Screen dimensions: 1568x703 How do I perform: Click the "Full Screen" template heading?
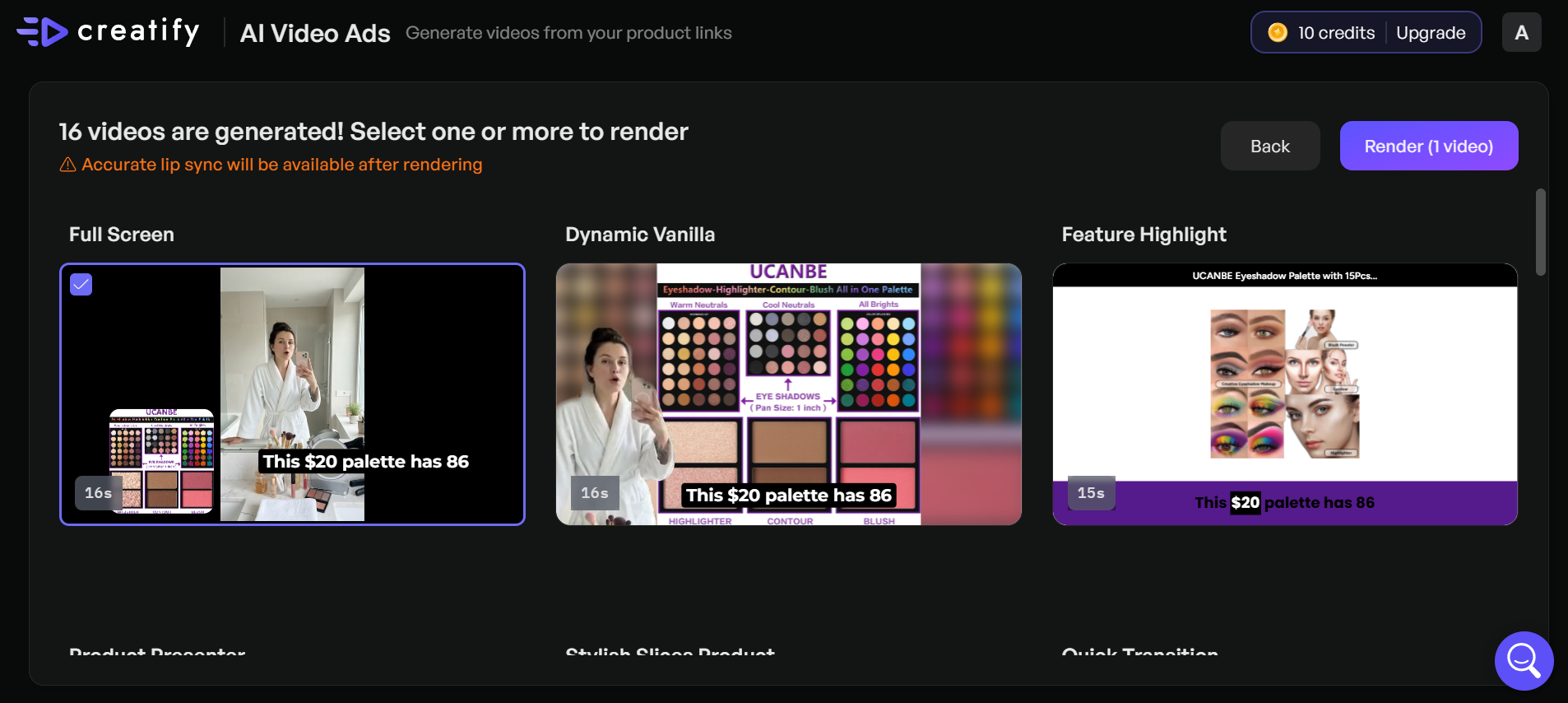122,235
